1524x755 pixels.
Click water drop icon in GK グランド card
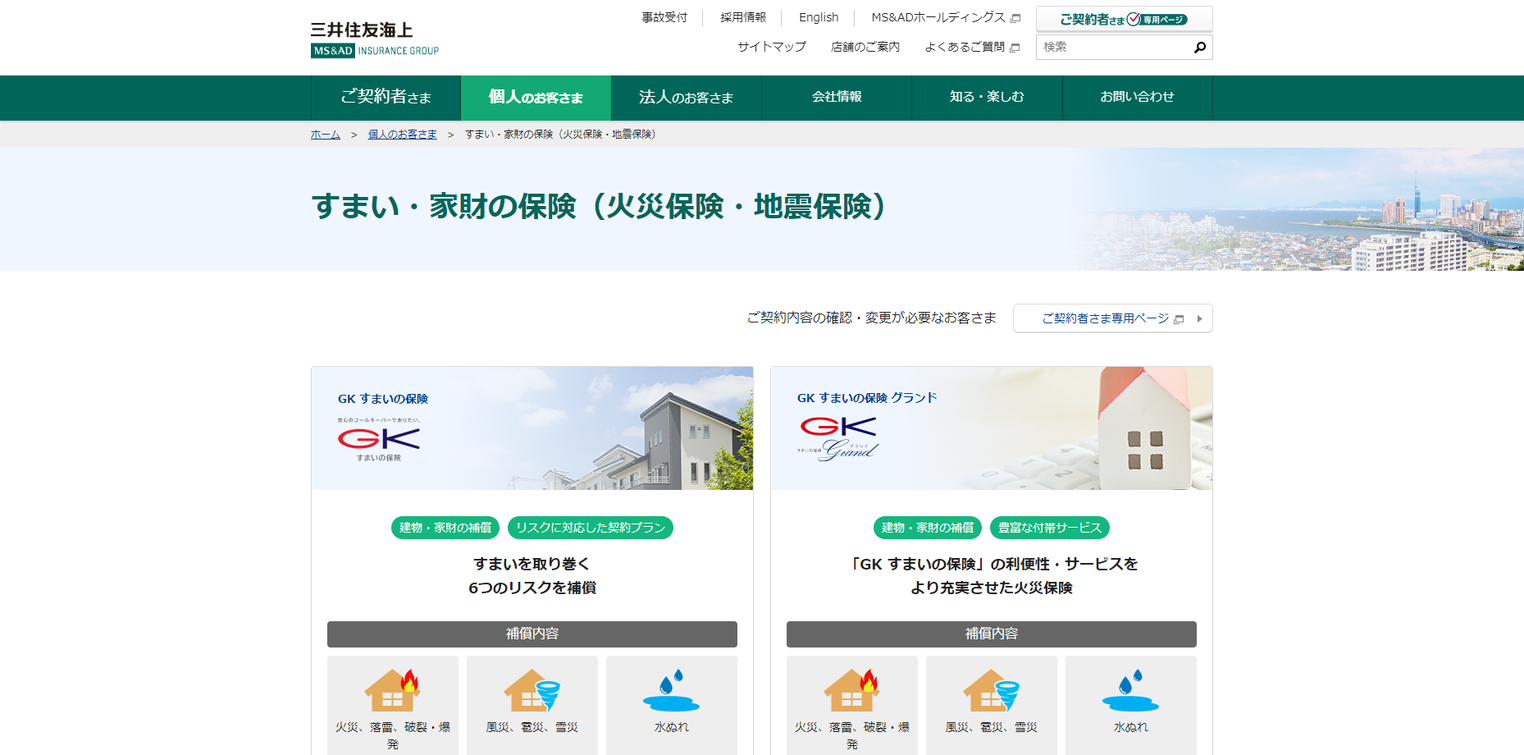point(1130,690)
